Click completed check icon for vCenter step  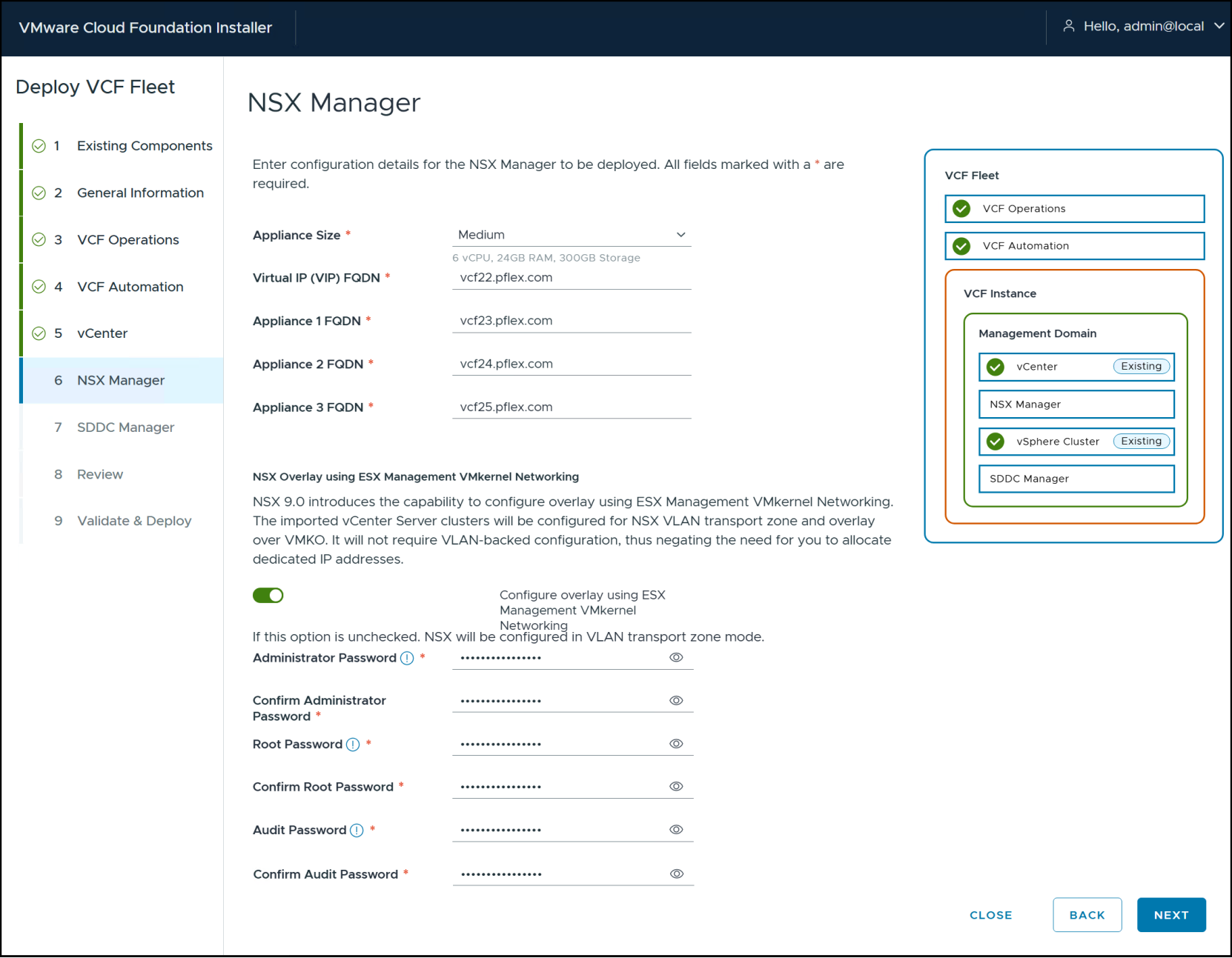click(39, 333)
